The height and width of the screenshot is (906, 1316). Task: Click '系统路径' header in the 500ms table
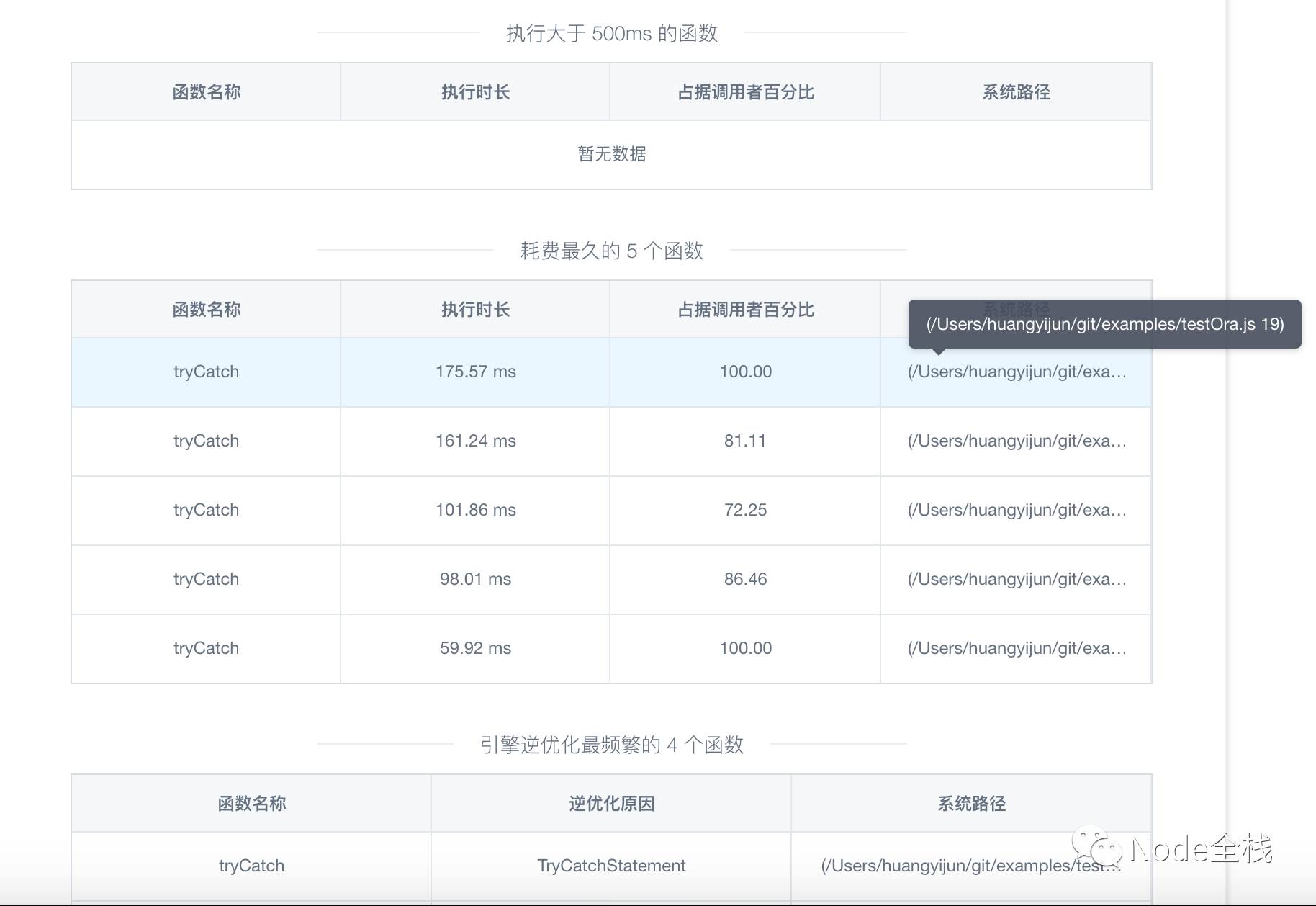pyautogui.click(x=1017, y=92)
